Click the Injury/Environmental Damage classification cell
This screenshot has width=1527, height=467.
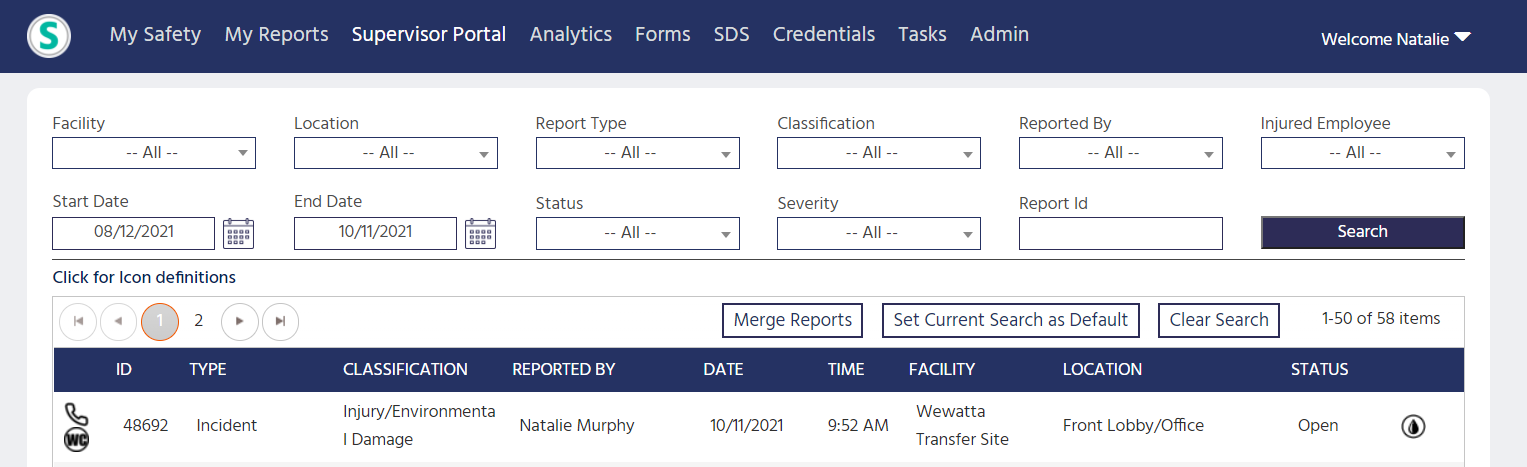click(419, 425)
